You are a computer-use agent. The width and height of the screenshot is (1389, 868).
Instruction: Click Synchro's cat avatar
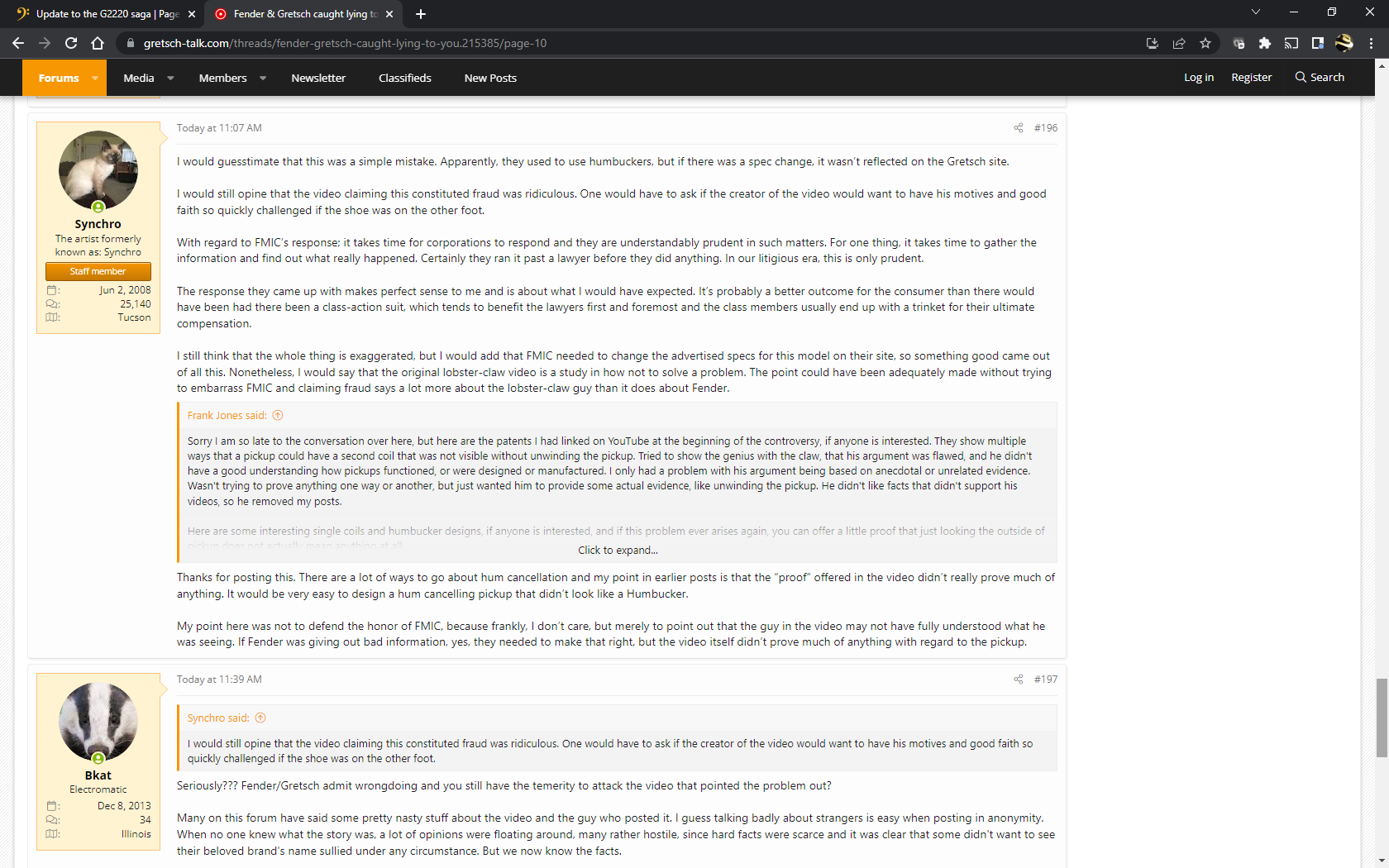pos(98,170)
